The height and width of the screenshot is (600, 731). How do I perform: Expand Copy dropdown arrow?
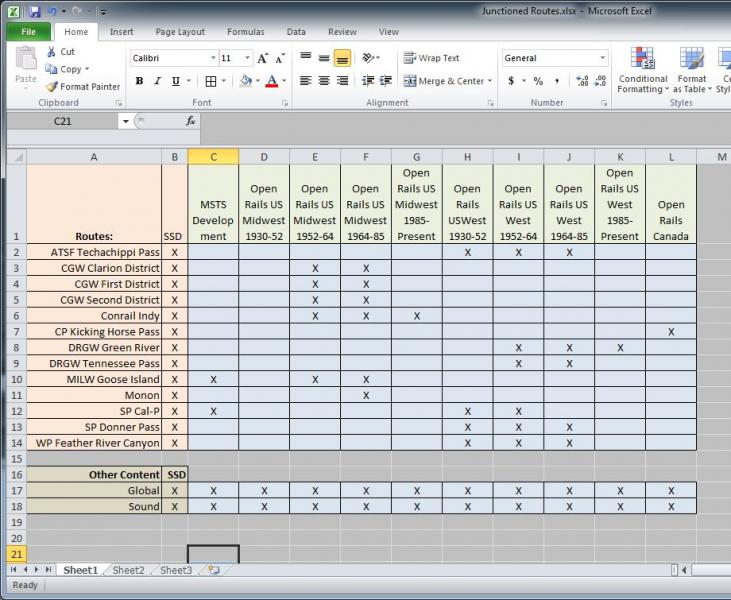[x=87, y=69]
